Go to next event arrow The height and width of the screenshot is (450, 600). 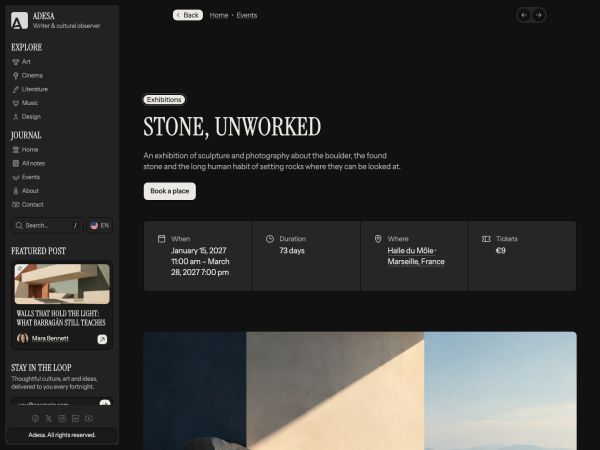[539, 15]
